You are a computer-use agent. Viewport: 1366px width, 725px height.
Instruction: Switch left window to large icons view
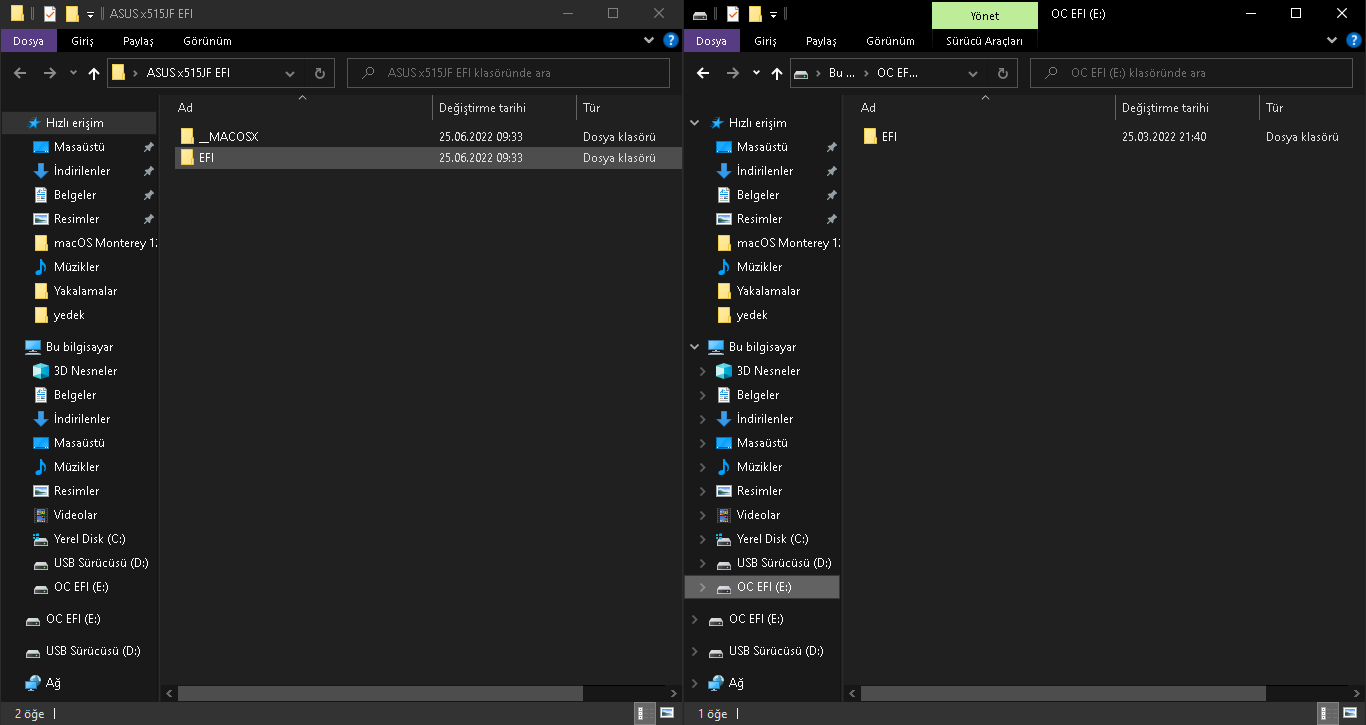(666, 713)
